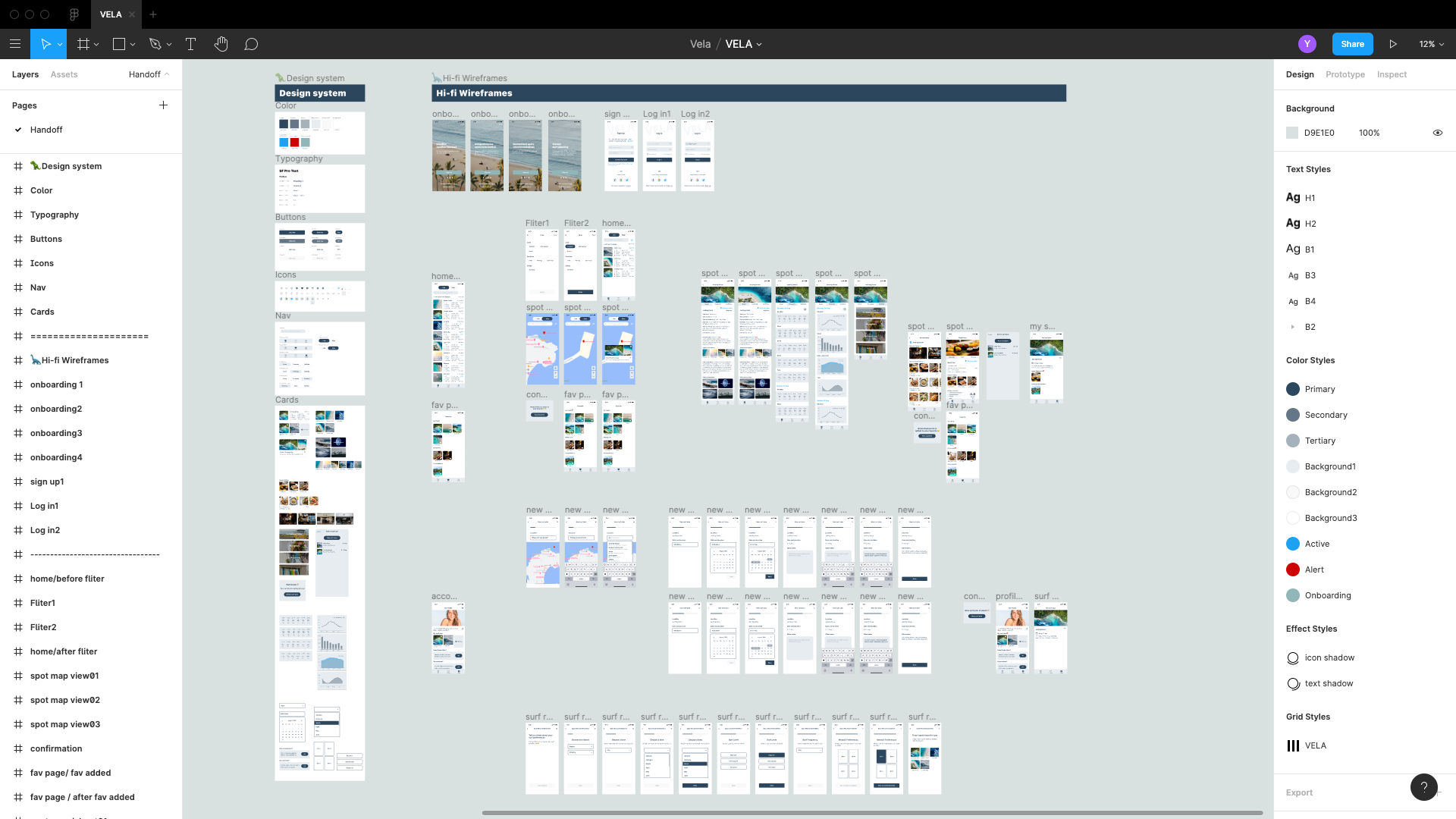The width and height of the screenshot is (1456, 819).
Task: Select the Text tool
Action: click(x=190, y=44)
